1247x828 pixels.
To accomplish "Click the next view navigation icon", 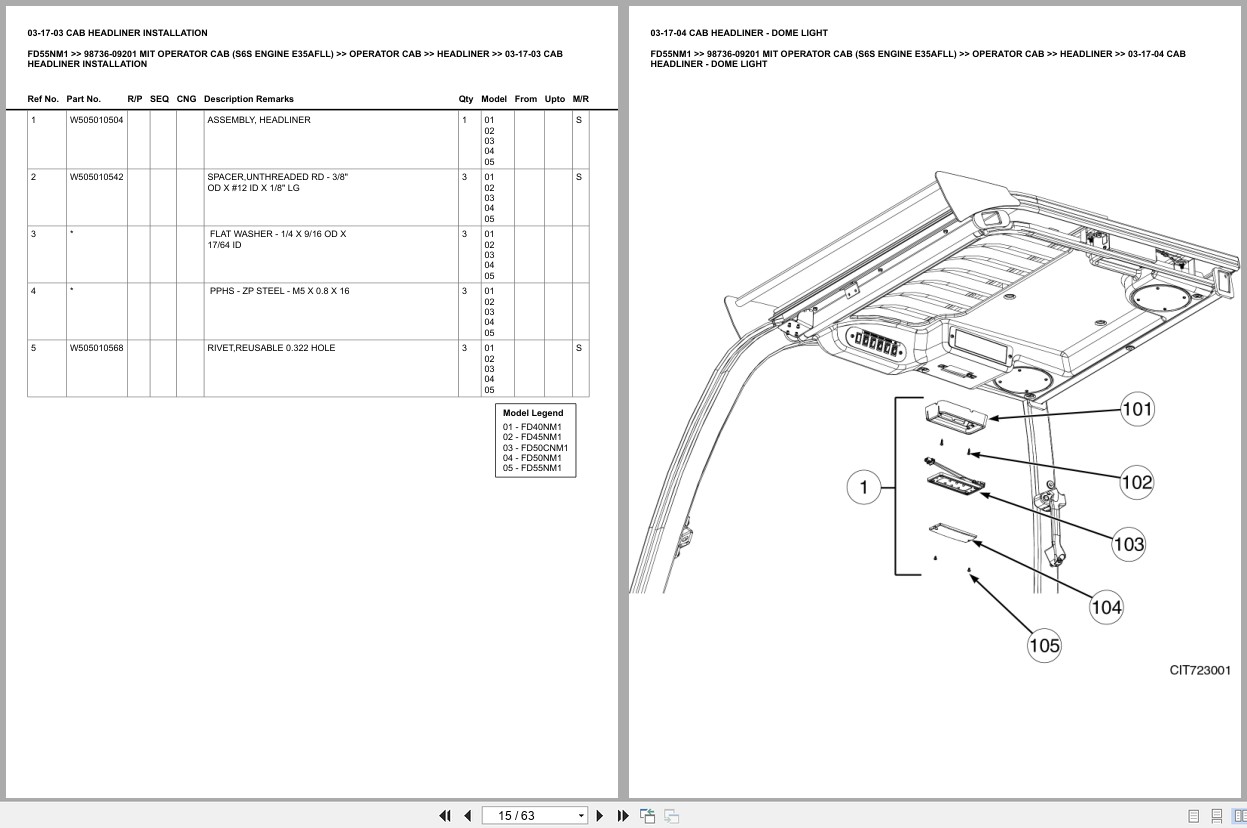I will coord(672,815).
